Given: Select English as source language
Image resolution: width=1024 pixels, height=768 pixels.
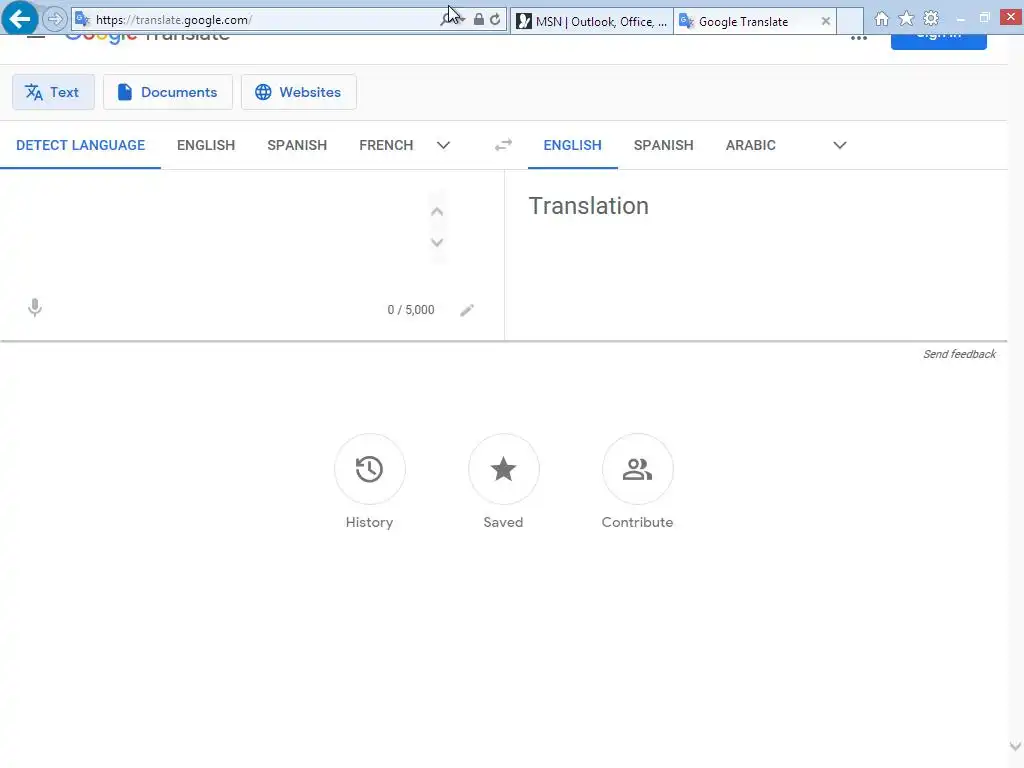Looking at the screenshot, I should click(x=206, y=145).
